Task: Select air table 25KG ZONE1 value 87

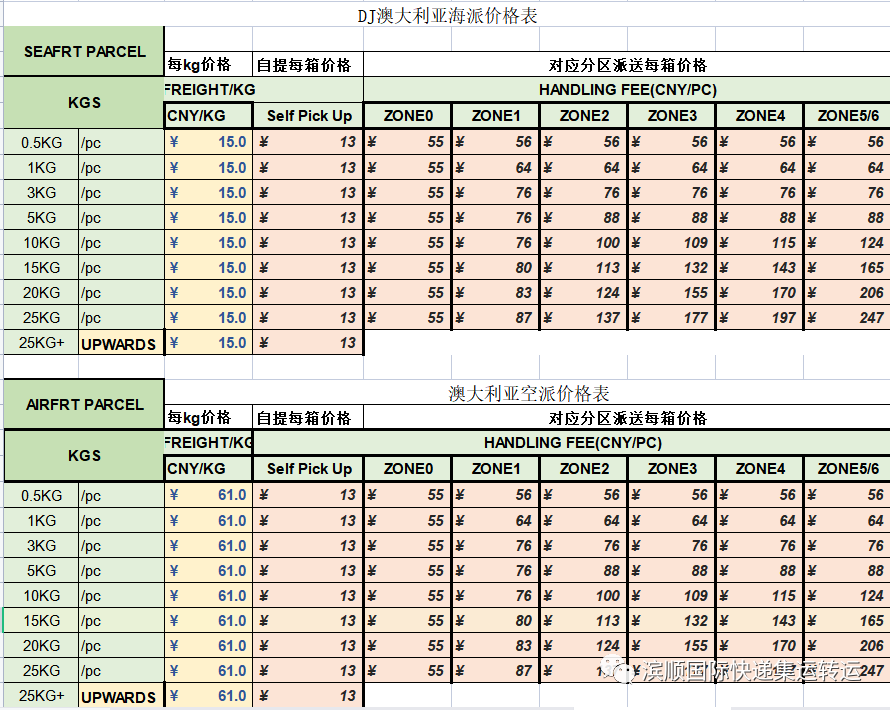Action: 496,670
